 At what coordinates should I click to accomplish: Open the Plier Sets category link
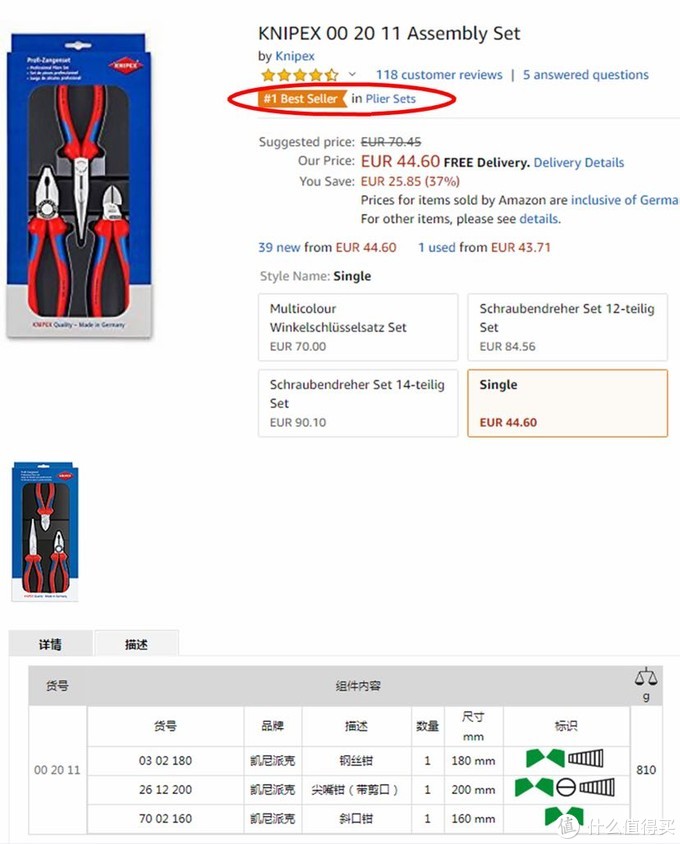point(390,99)
